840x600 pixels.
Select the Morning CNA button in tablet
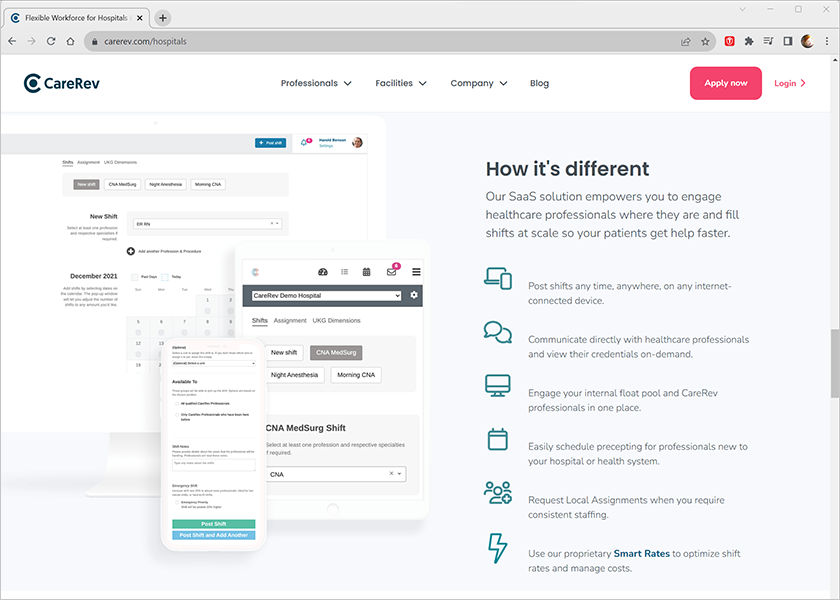356,375
